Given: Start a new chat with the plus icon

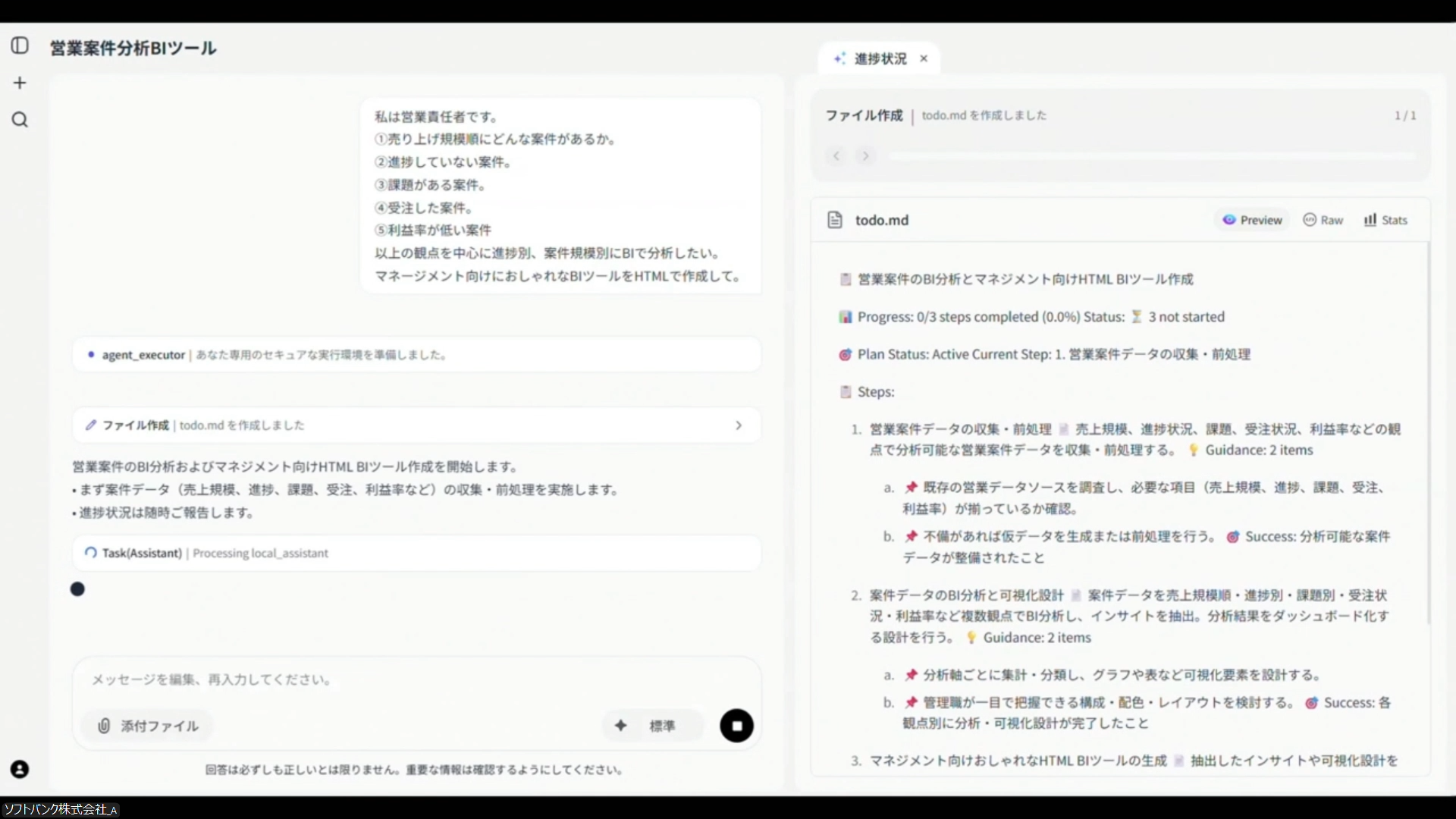Looking at the screenshot, I should tap(20, 83).
